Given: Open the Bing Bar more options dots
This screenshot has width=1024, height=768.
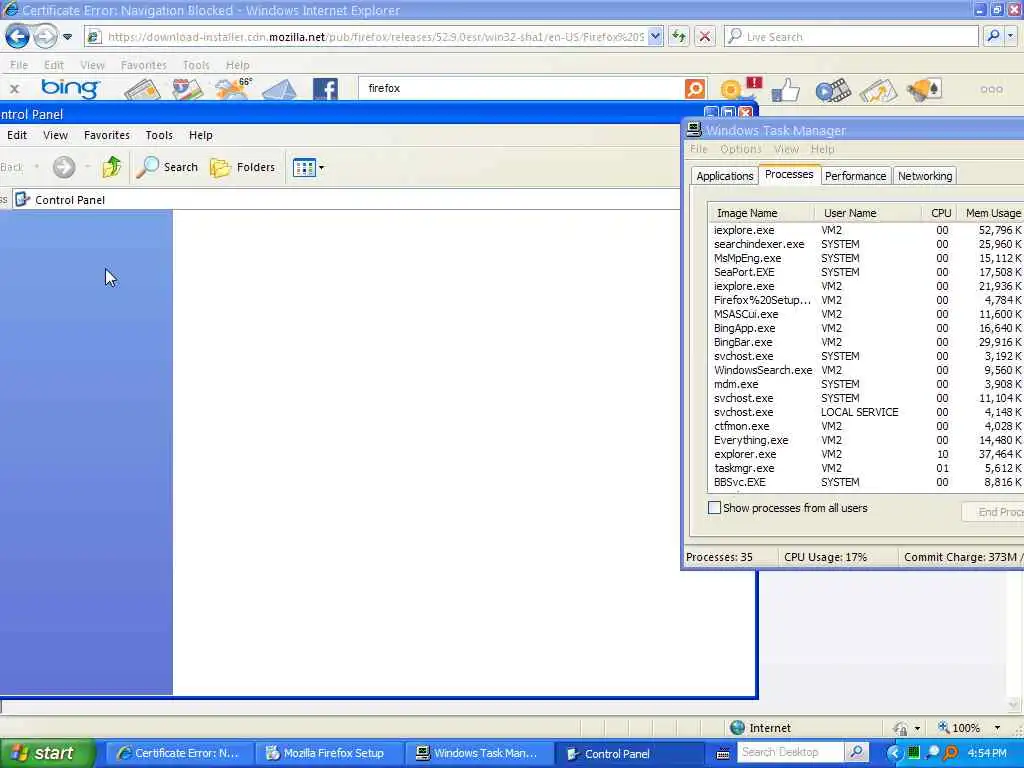Looking at the screenshot, I should 991,89.
